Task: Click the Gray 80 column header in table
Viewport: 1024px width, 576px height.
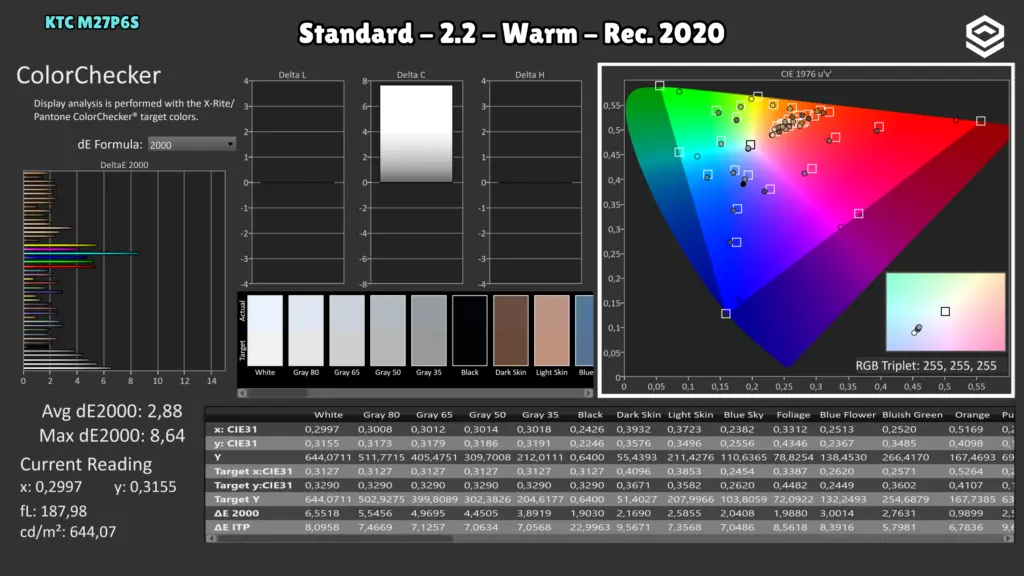Action: point(381,415)
